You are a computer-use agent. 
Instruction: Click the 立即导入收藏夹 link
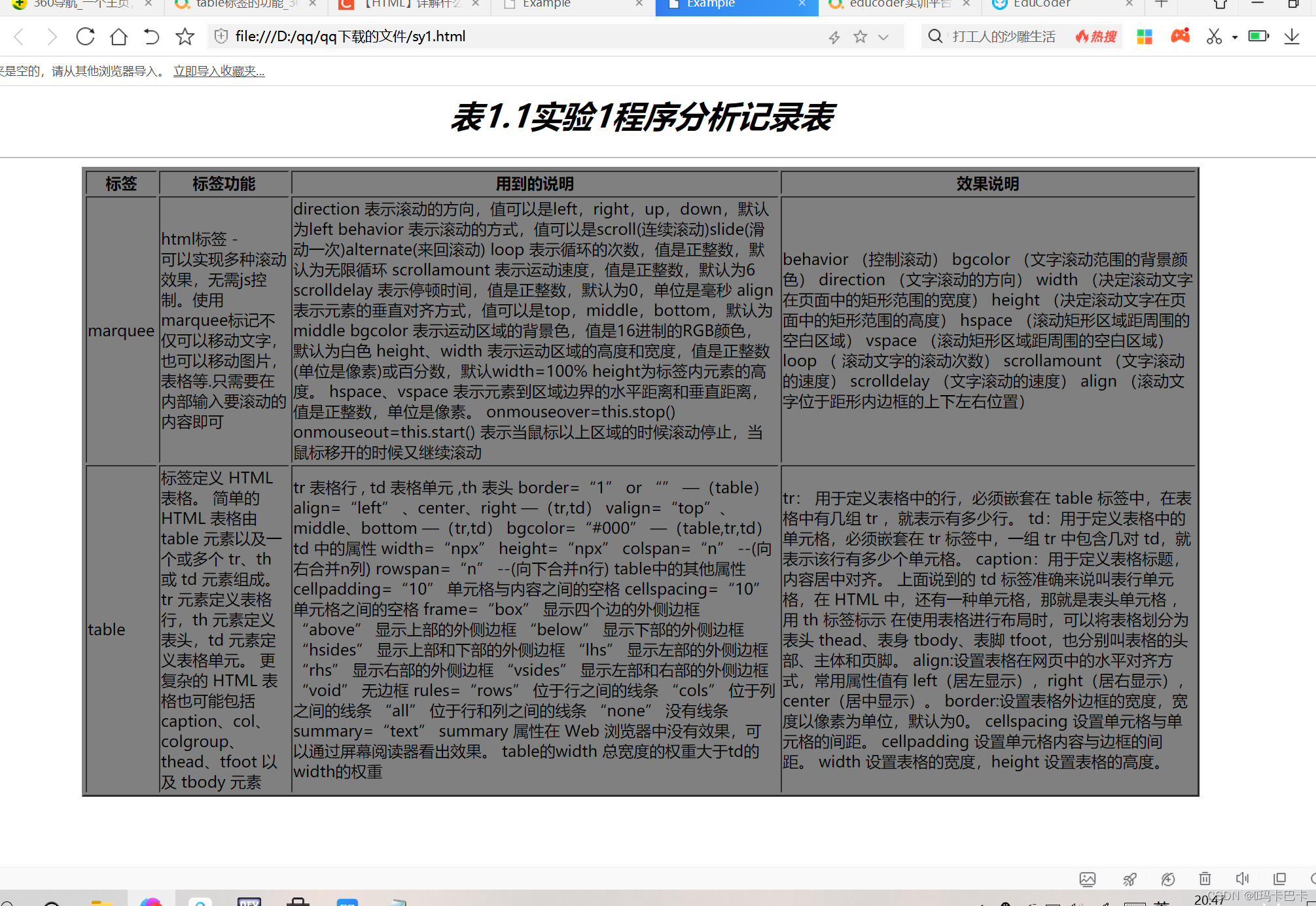(219, 71)
